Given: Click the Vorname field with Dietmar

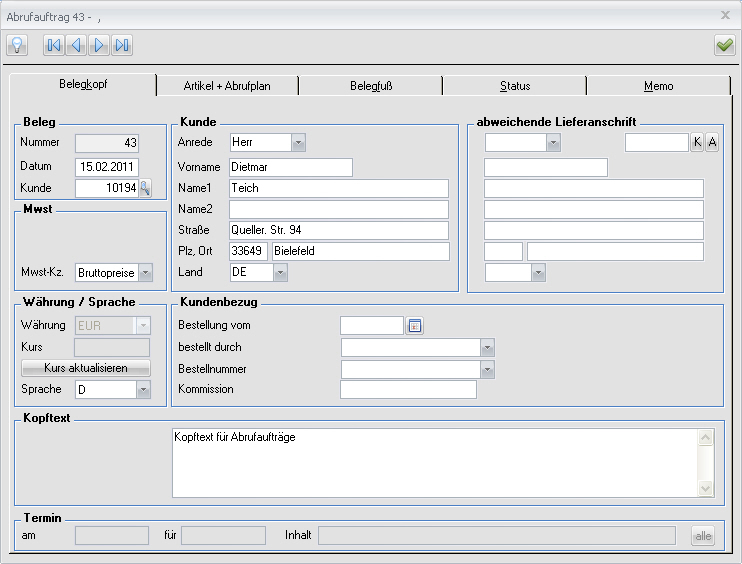Looking at the screenshot, I should (291, 167).
